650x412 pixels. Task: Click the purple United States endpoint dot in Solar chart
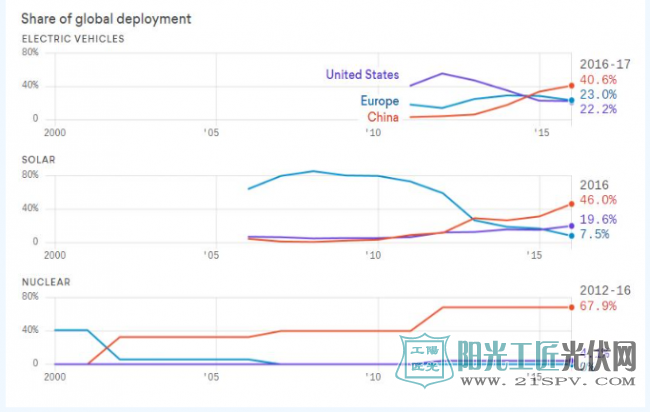571,226
